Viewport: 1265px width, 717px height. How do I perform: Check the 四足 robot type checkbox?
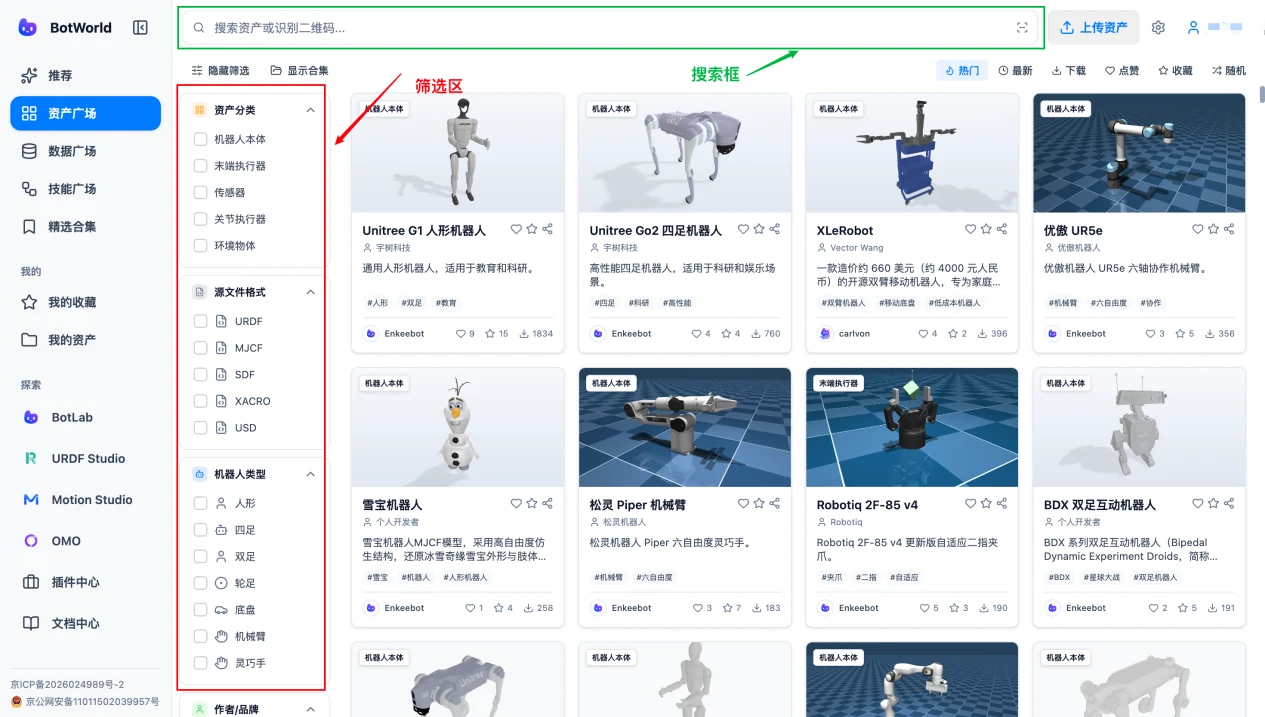pyautogui.click(x=200, y=530)
